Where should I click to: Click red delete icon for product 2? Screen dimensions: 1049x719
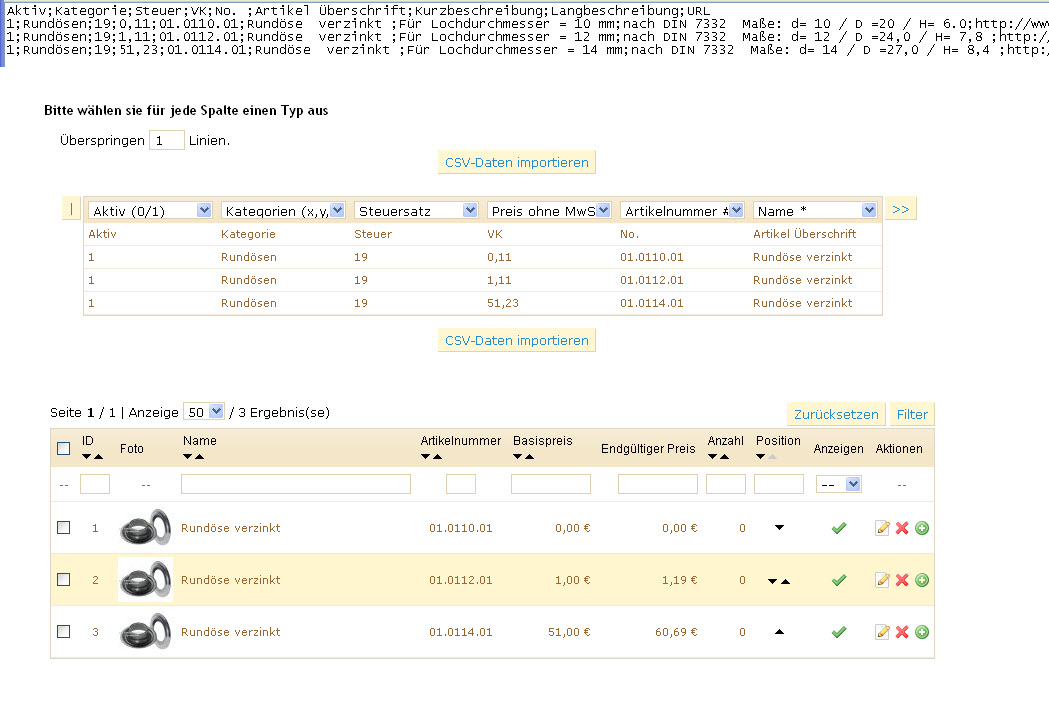tap(902, 580)
